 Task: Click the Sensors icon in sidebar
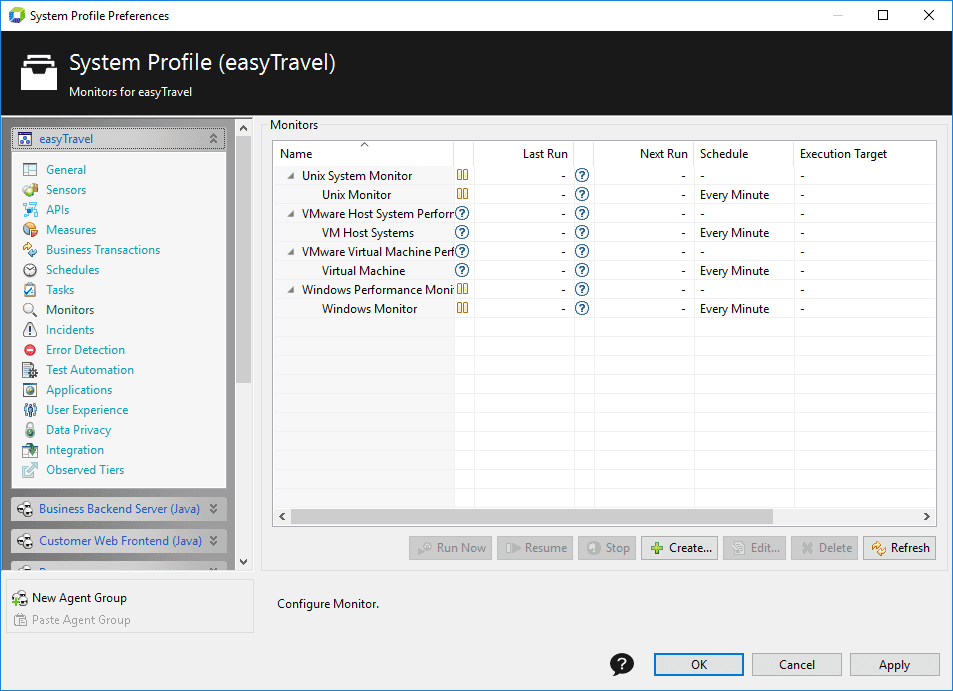[x=30, y=190]
